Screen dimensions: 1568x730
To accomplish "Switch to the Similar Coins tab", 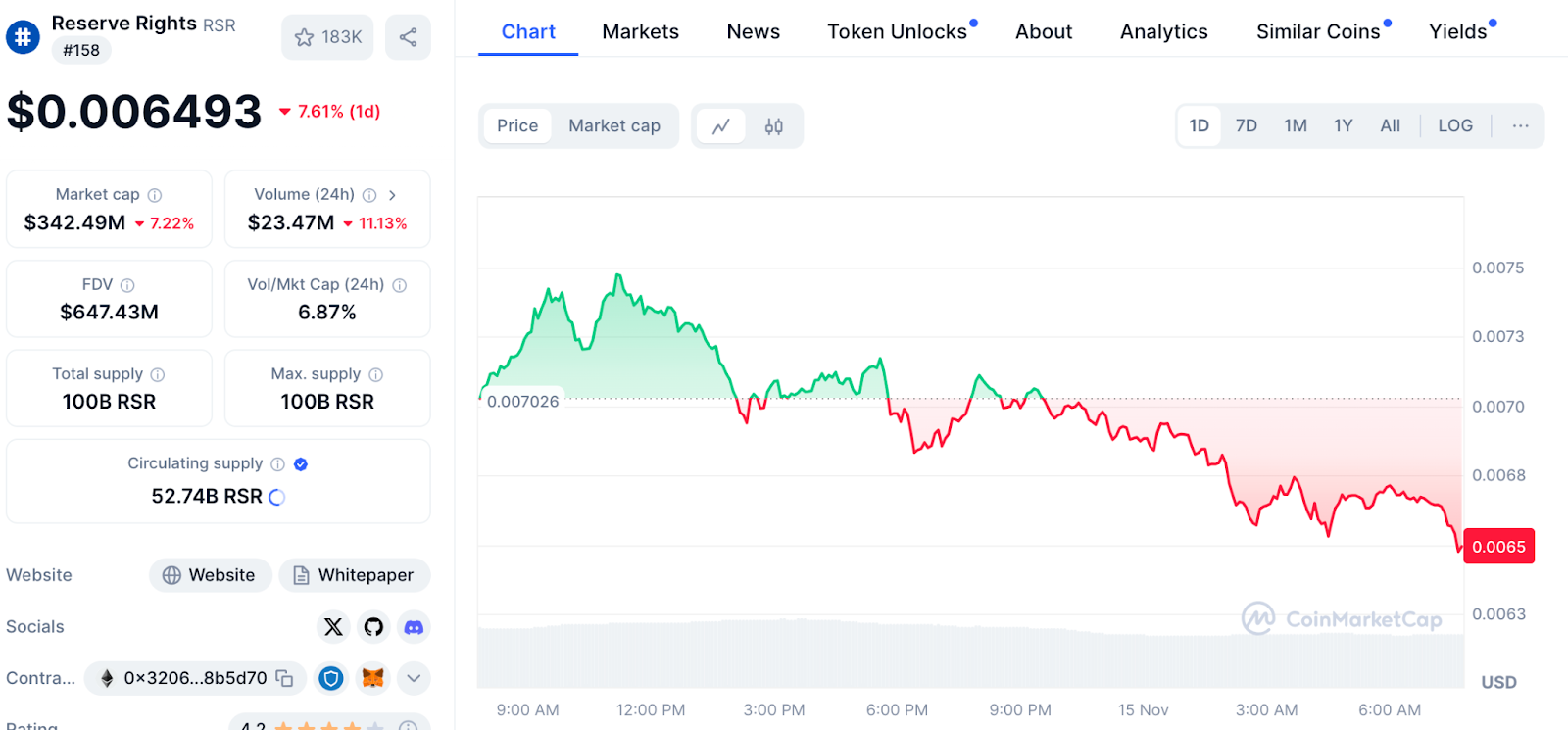I will tap(1318, 31).
